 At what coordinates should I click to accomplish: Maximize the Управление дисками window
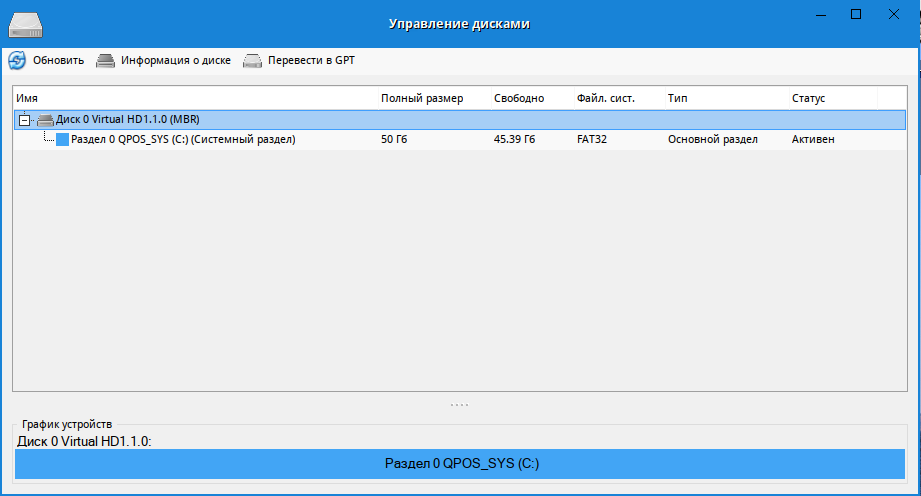(x=856, y=15)
